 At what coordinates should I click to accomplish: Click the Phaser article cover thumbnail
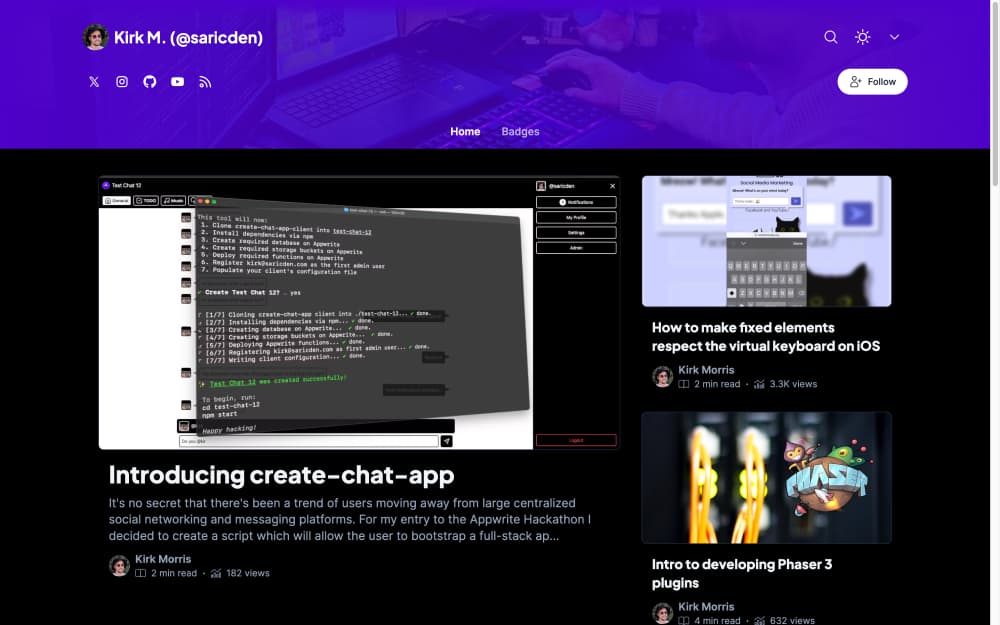[766, 477]
